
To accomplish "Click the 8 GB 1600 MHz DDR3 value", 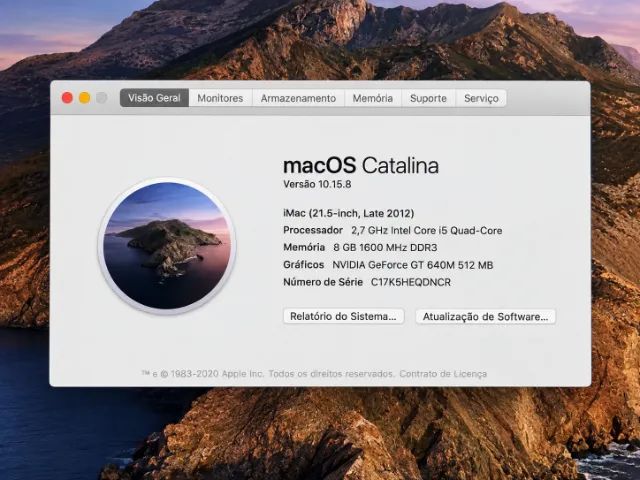I will [385, 247].
